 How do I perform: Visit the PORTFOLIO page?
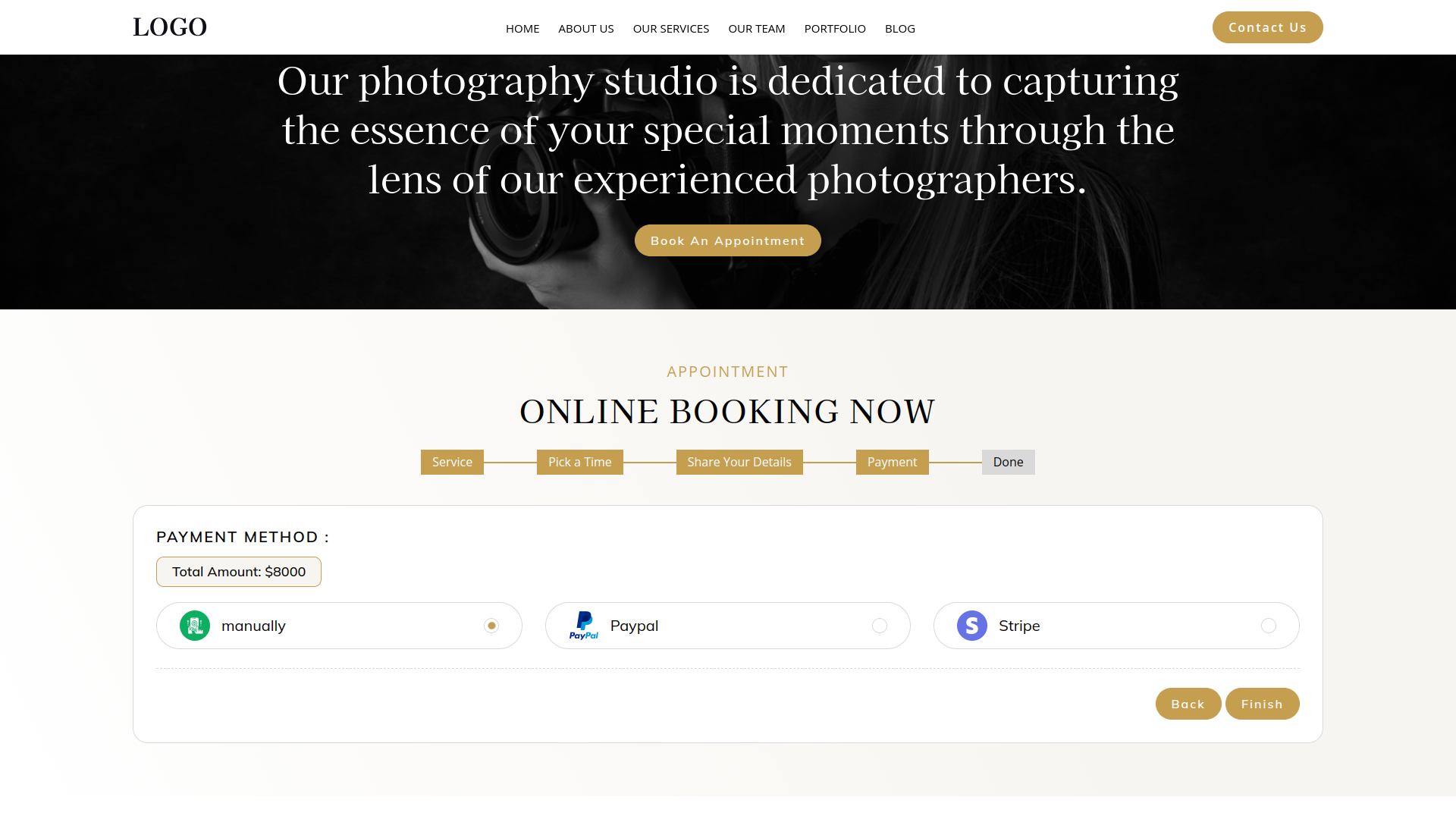835,29
